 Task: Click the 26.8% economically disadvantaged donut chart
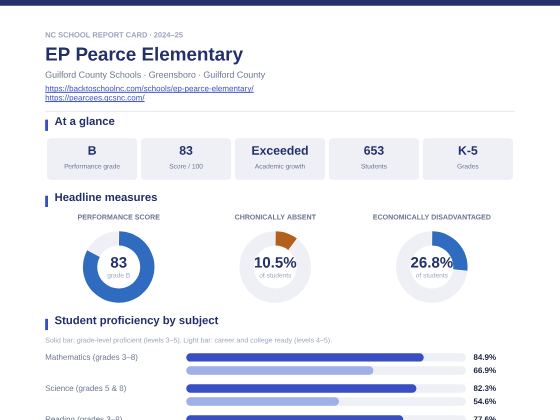pyautogui.click(x=431, y=267)
